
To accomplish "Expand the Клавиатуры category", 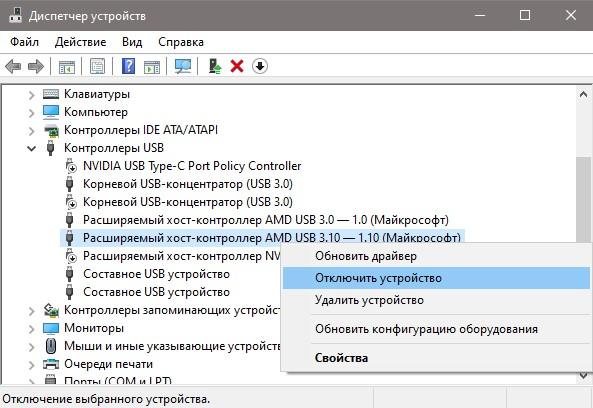I will pos(32,95).
